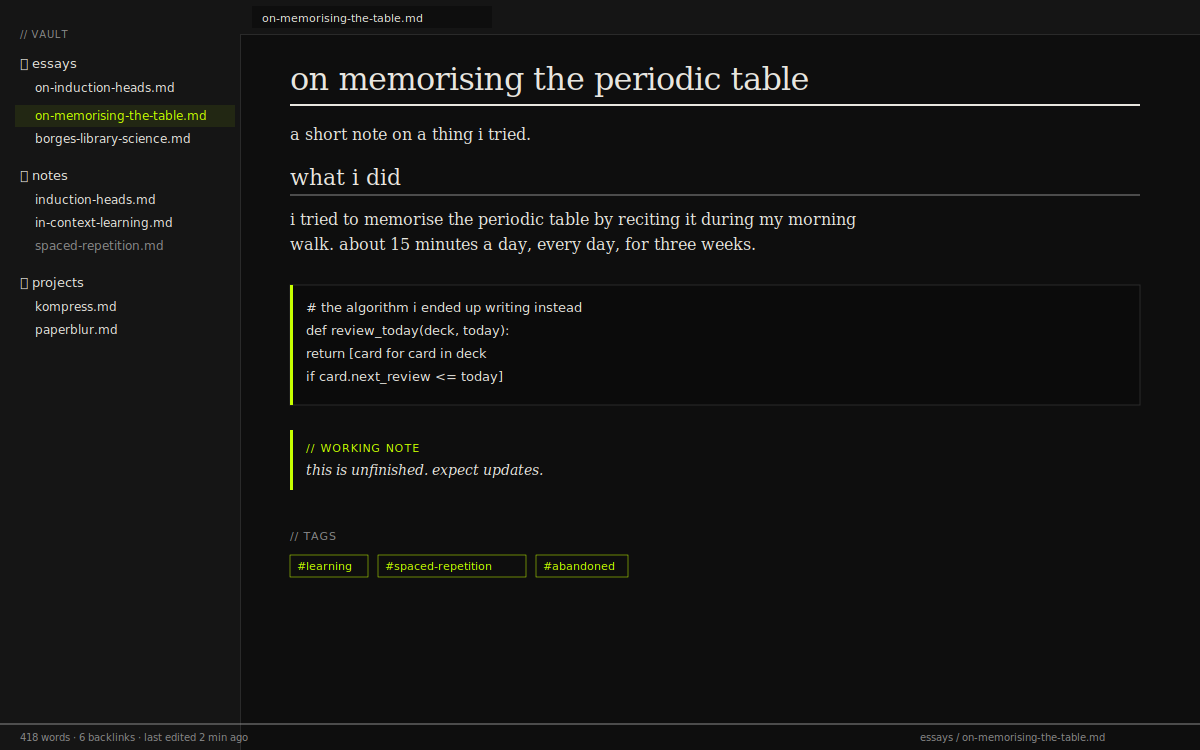1200x750 pixels.
Task: Click the folder icon beside essays
Action: click(x=22, y=63)
